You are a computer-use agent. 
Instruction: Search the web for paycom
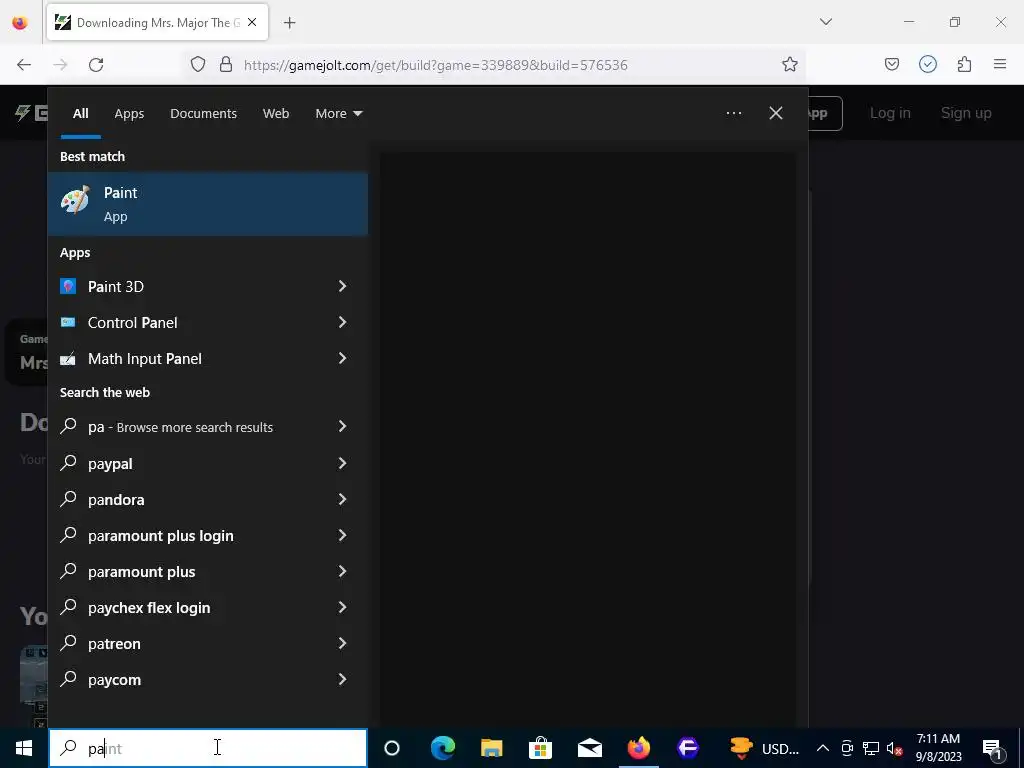point(114,680)
